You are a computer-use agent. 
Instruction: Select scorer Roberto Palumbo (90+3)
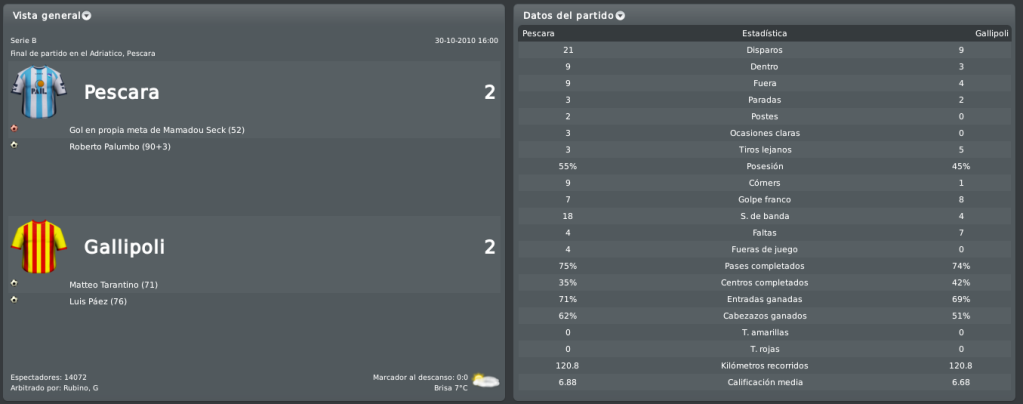pyautogui.click(x=111, y=147)
